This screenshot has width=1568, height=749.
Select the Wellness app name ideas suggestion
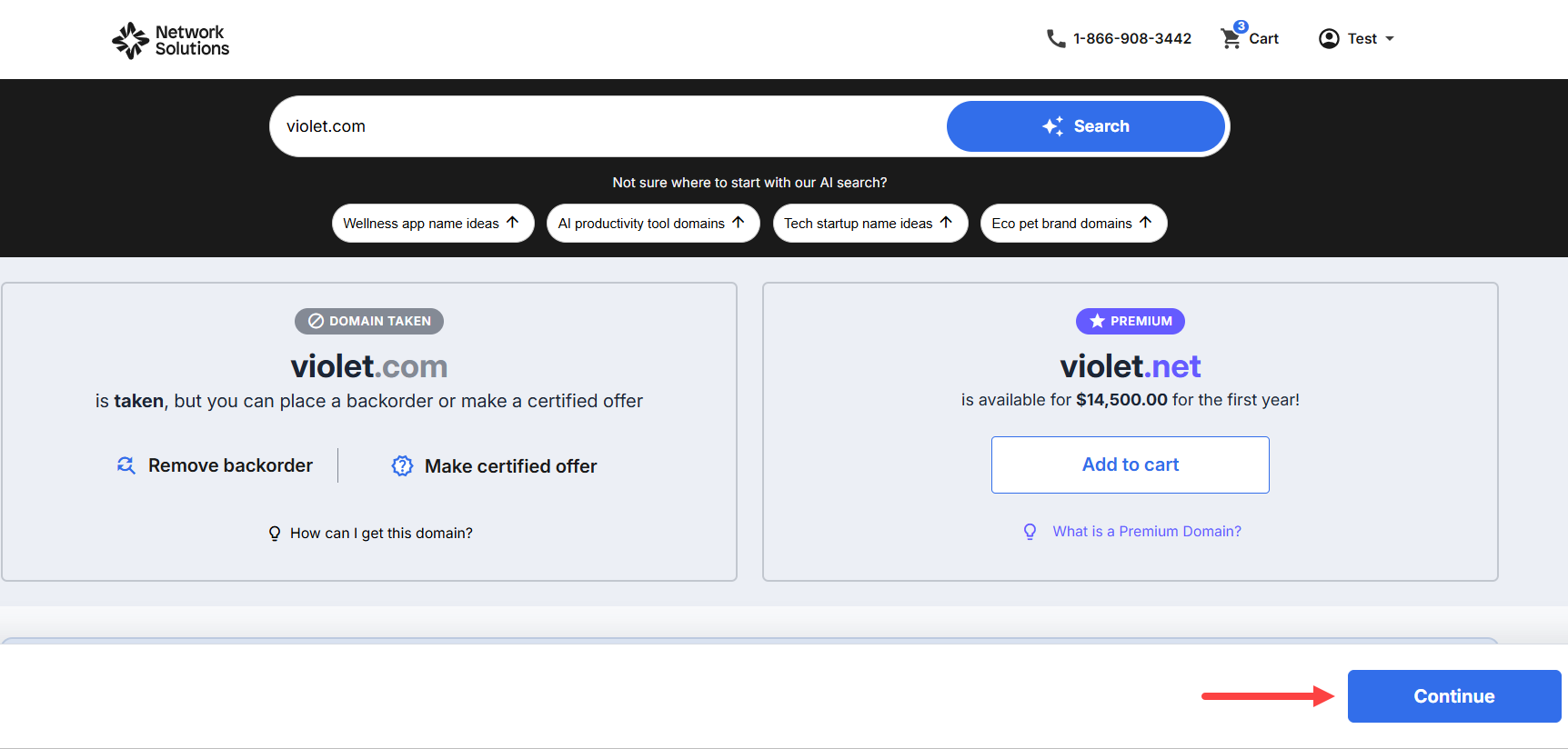433,223
